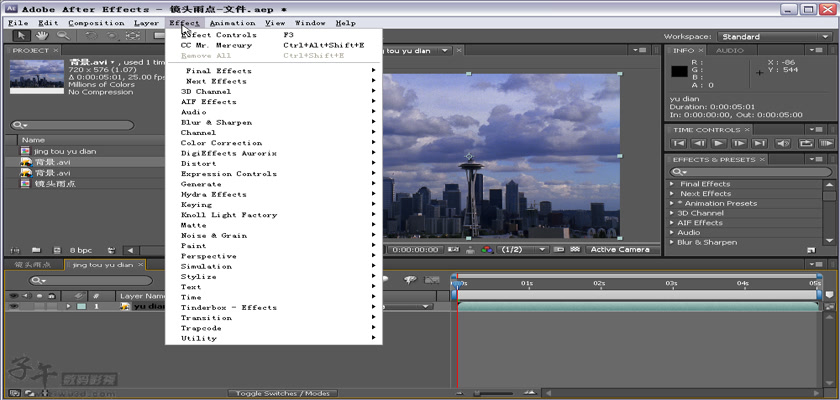Image resolution: width=840 pixels, height=400 pixels.
Task: Open the Info panel options menu
Action: click(815, 50)
